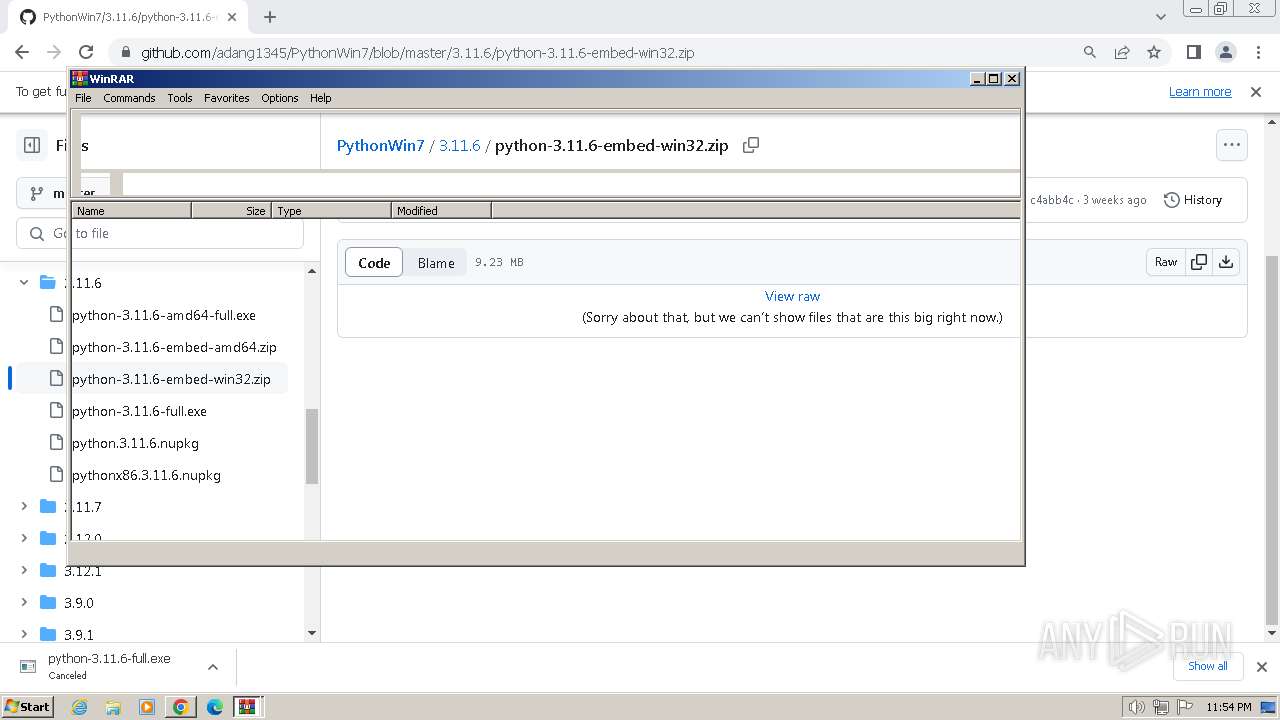Open the Windows Start menu

click(27, 706)
